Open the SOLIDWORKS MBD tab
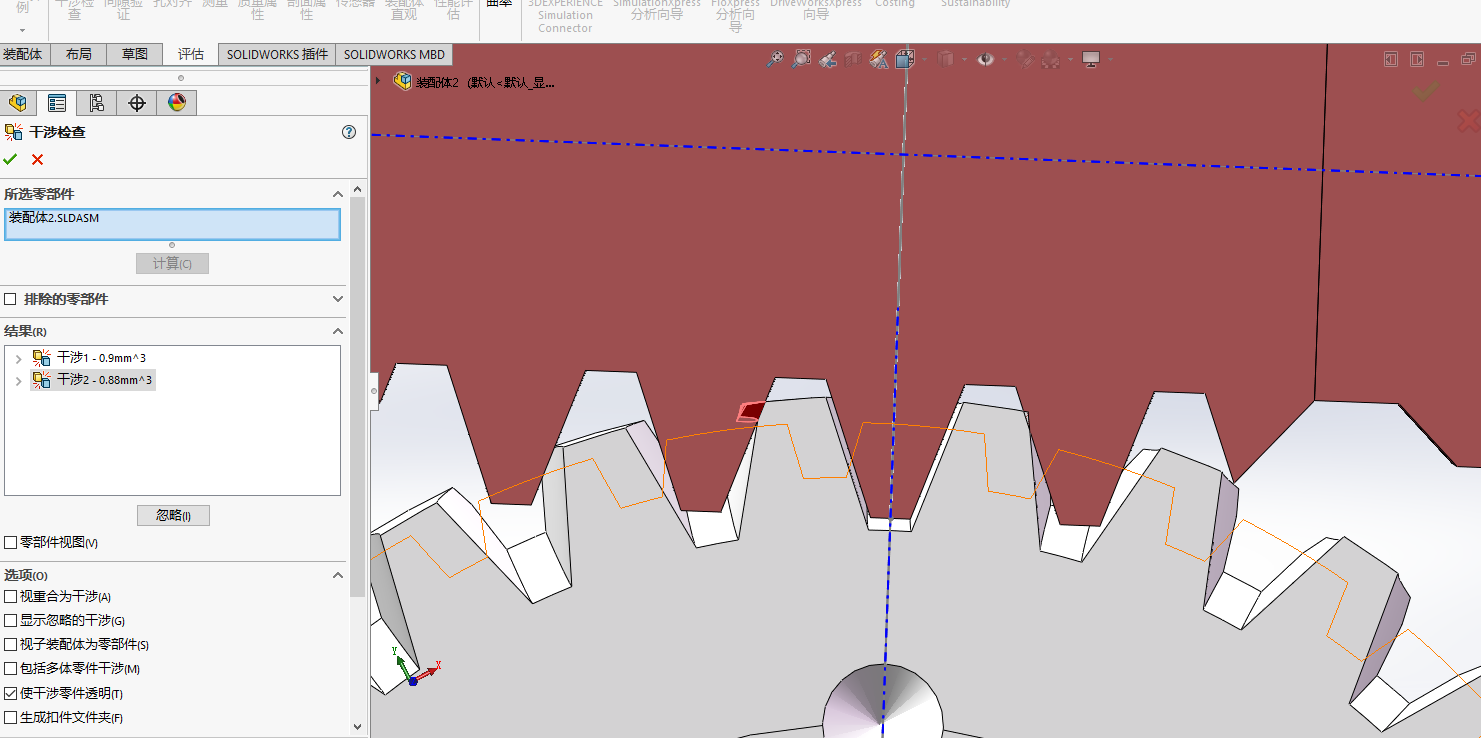 [x=394, y=55]
